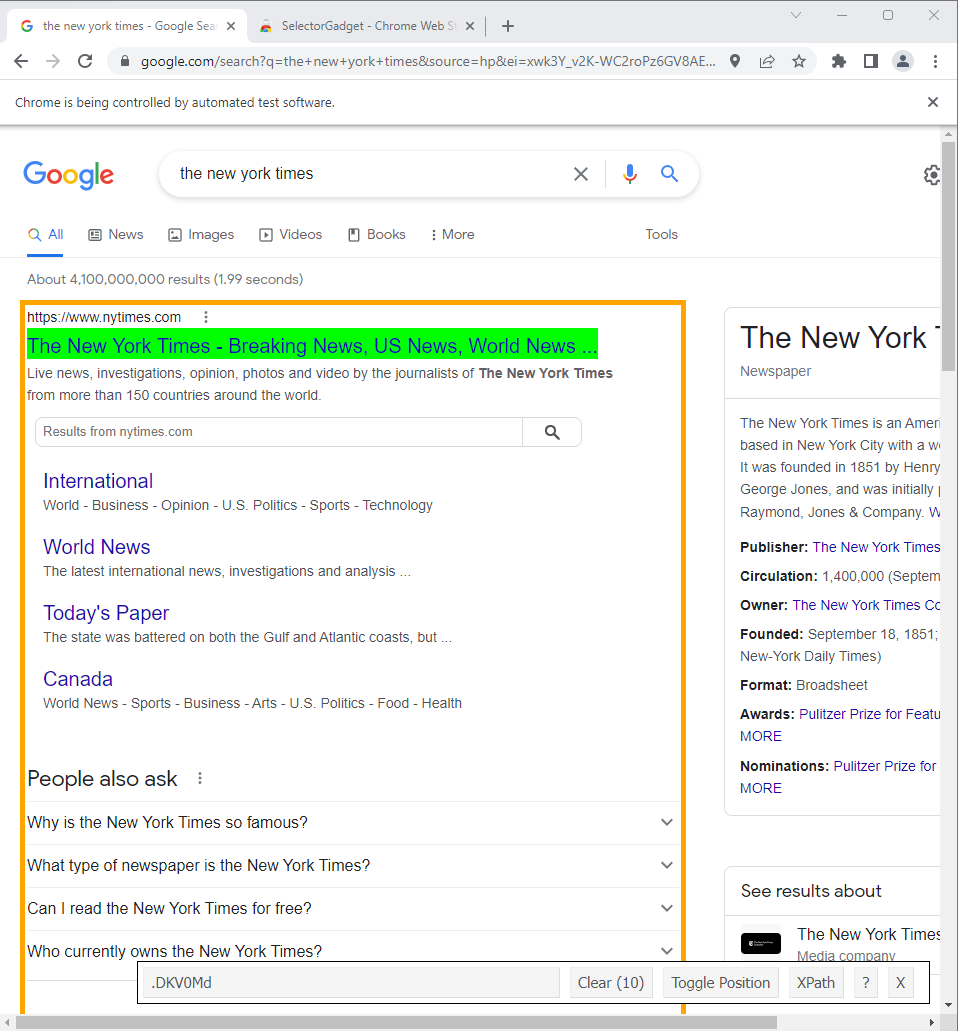Click SelectorGadget help question mark button
The height and width of the screenshot is (1031, 958).
865,982
